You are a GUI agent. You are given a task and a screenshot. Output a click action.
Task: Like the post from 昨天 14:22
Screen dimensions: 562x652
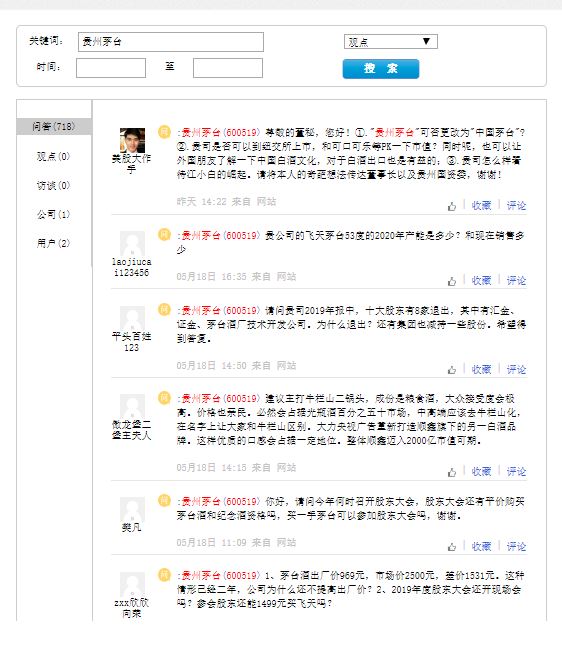click(x=452, y=206)
